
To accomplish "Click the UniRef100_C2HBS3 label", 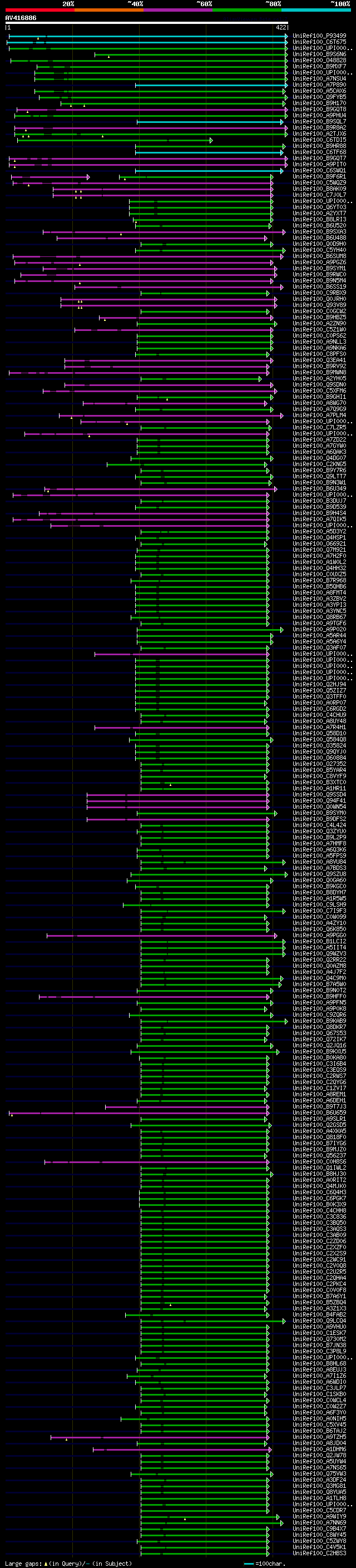I will tap(319, 1554).
